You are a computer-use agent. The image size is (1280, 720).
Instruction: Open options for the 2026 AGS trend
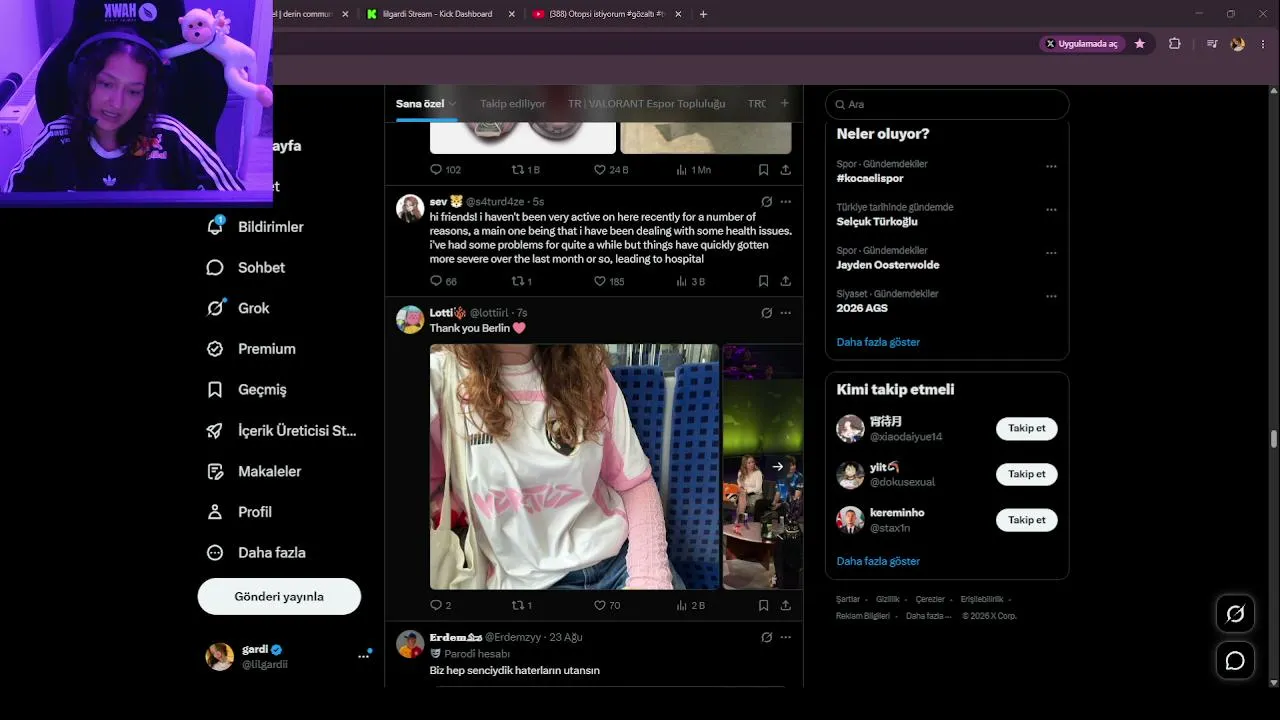[x=1051, y=297]
